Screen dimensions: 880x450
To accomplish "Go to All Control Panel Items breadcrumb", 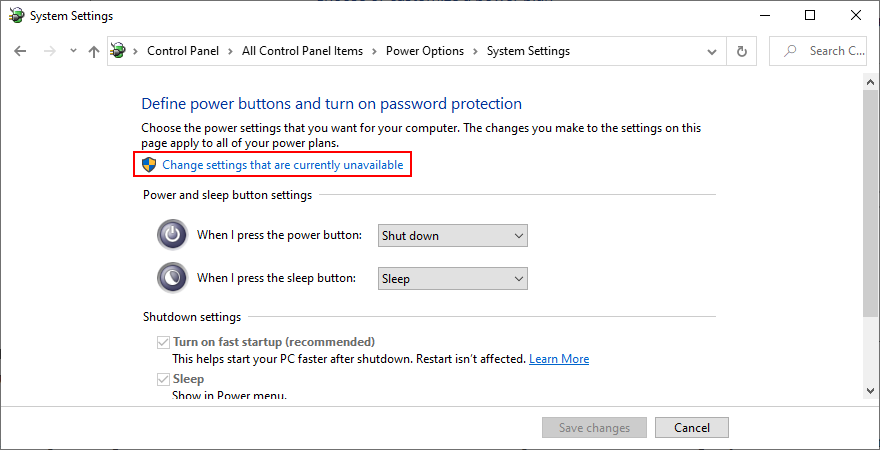I will pos(302,51).
